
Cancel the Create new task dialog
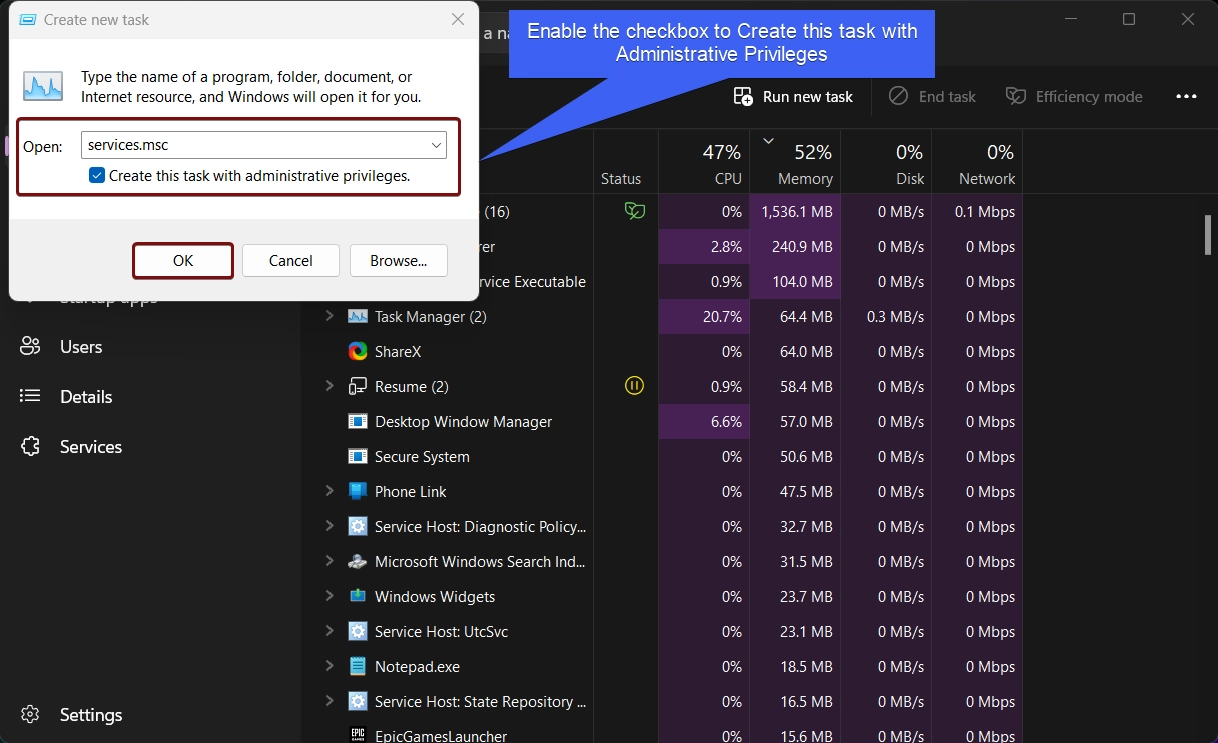click(291, 261)
